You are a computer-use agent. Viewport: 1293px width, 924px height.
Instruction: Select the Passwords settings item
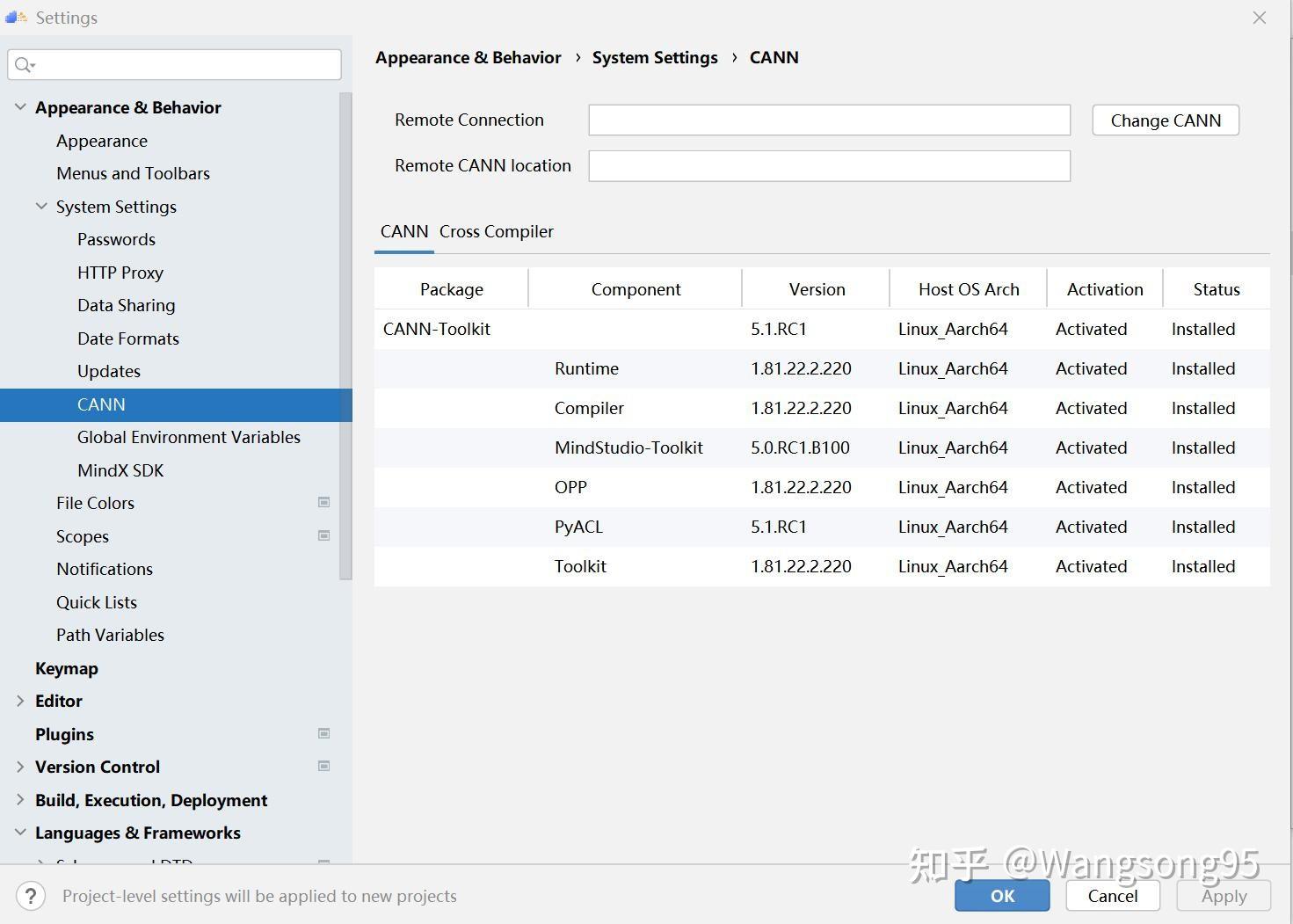(116, 239)
